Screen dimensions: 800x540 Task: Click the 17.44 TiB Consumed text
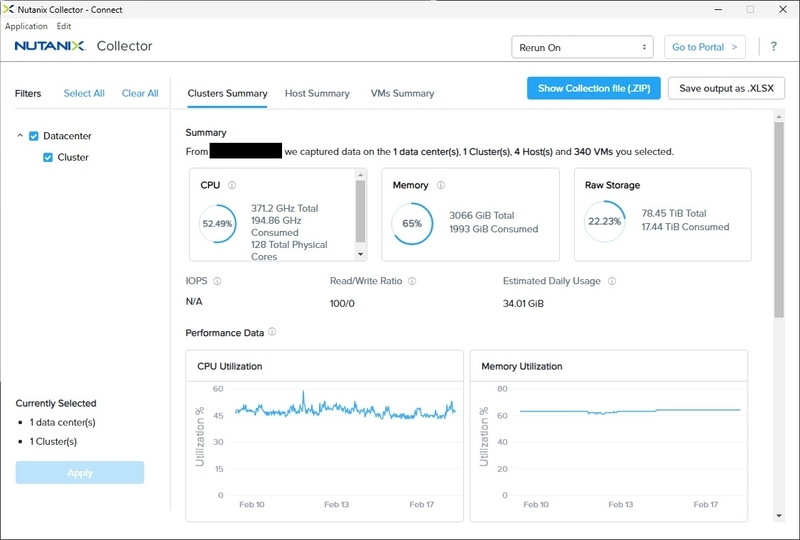point(685,227)
